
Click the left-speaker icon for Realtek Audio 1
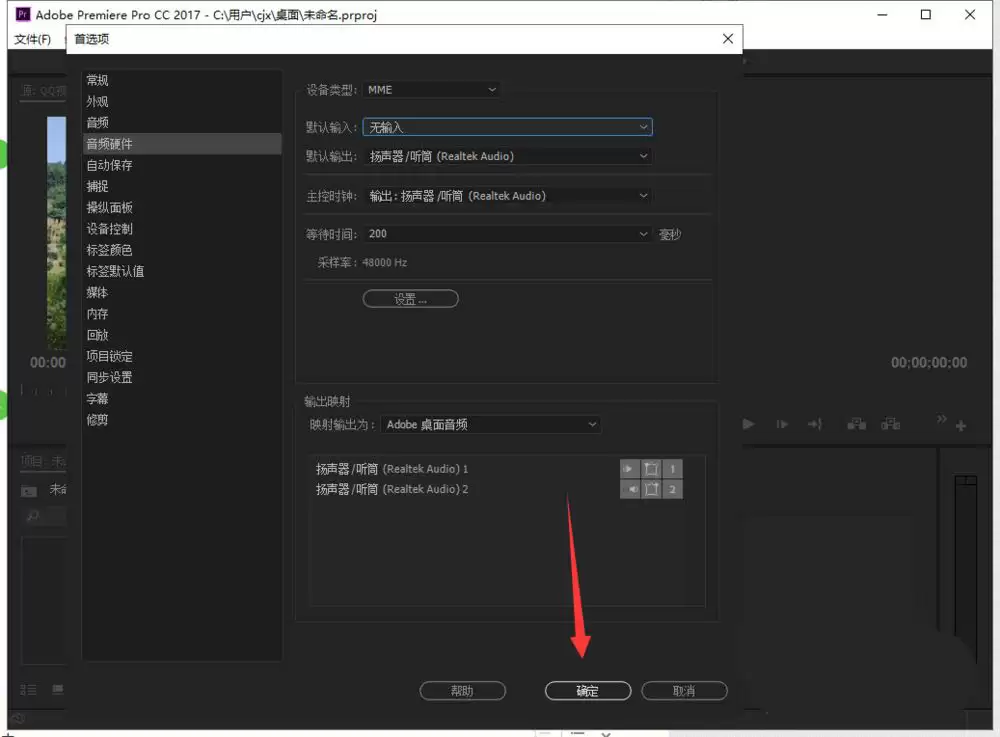click(x=629, y=469)
